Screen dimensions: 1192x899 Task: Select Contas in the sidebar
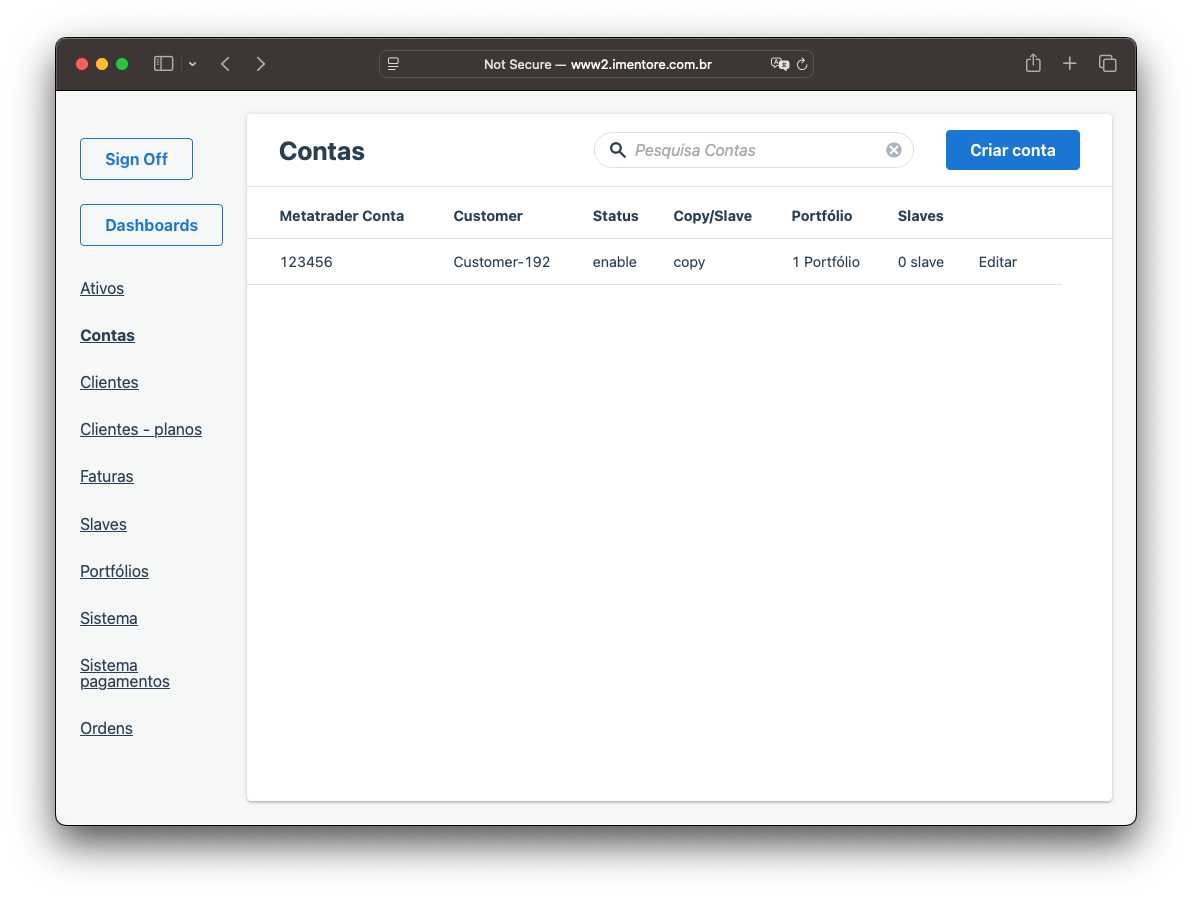click(x=107, y=335)
